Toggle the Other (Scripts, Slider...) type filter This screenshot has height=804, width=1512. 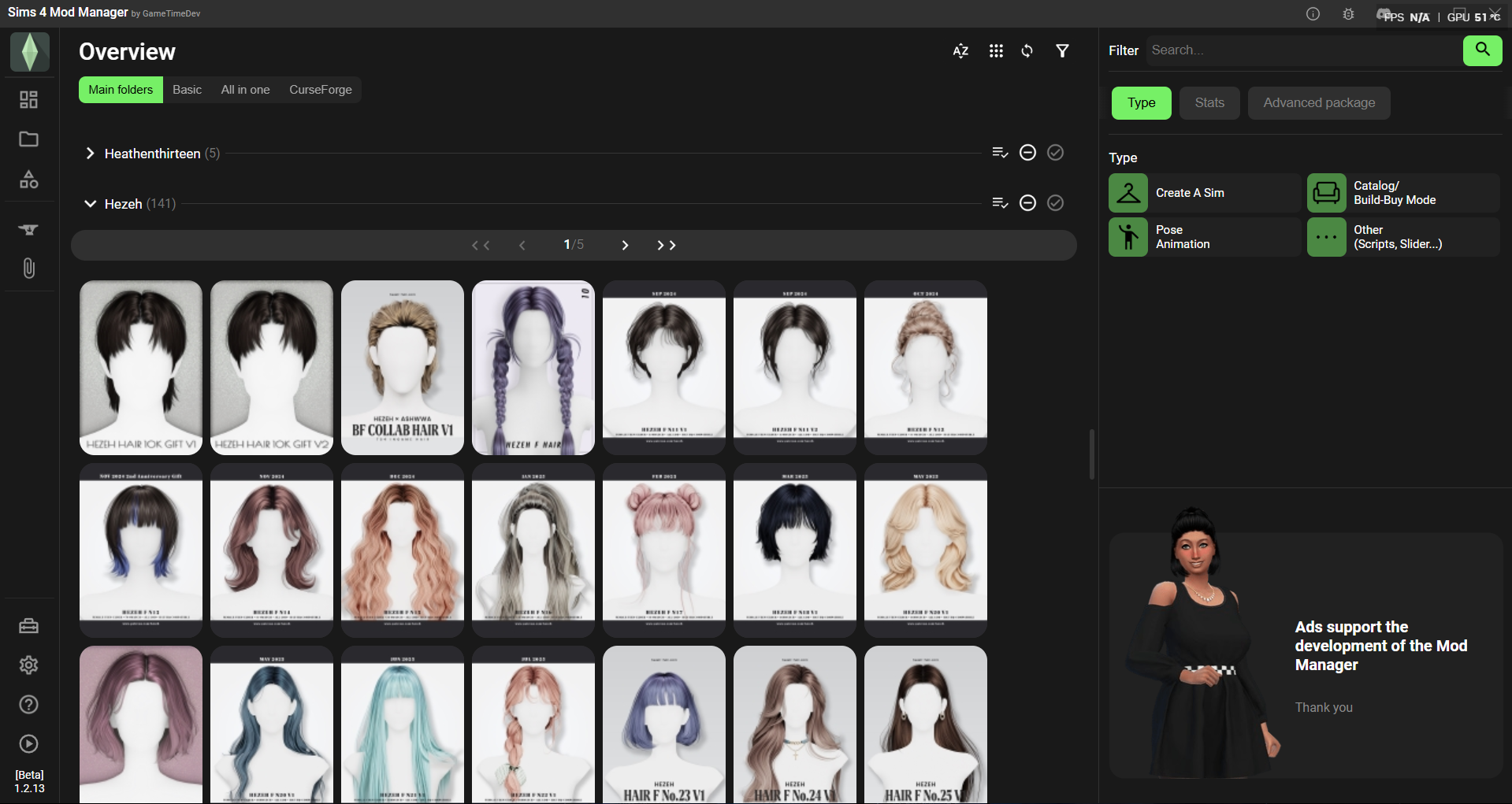pyautogui.click(x=1403, y=237)
